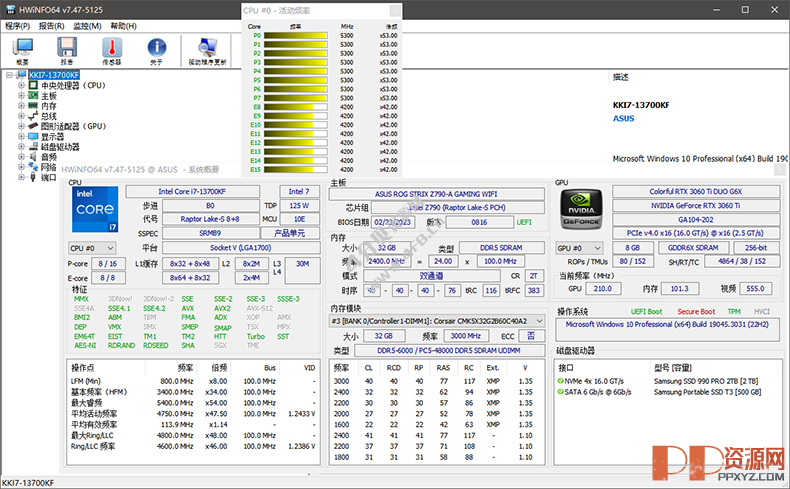Click the Intel Core i7 logo badge

95,209
